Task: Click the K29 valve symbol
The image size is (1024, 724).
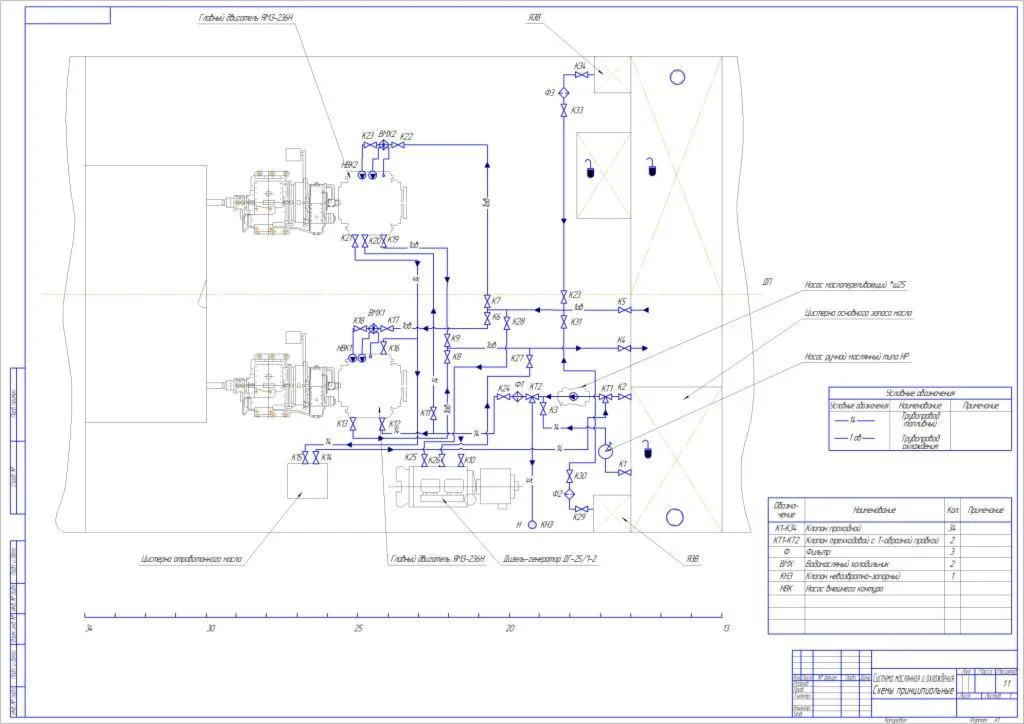Action: (581, 509)
